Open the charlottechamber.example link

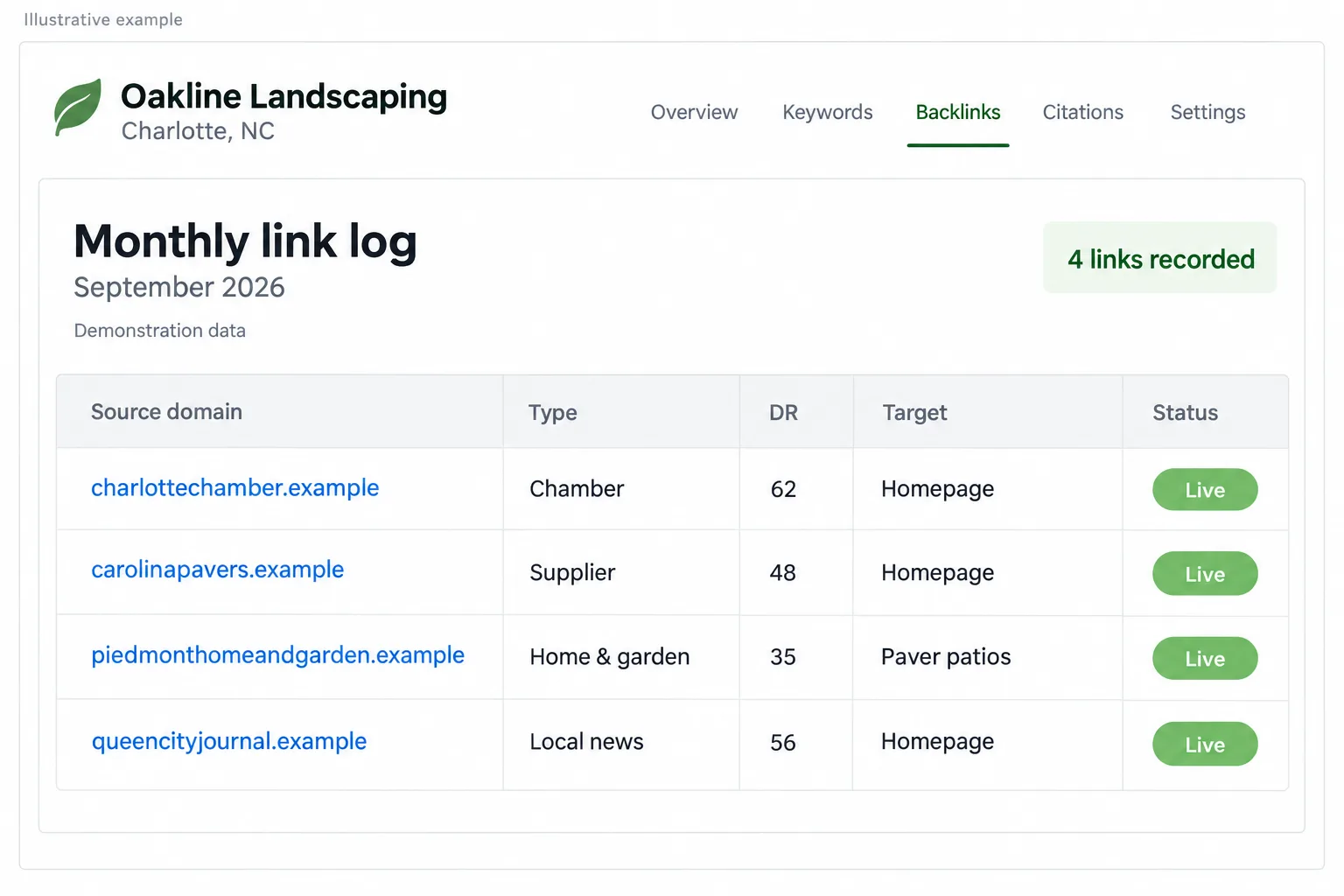click(x=235, y=487)
